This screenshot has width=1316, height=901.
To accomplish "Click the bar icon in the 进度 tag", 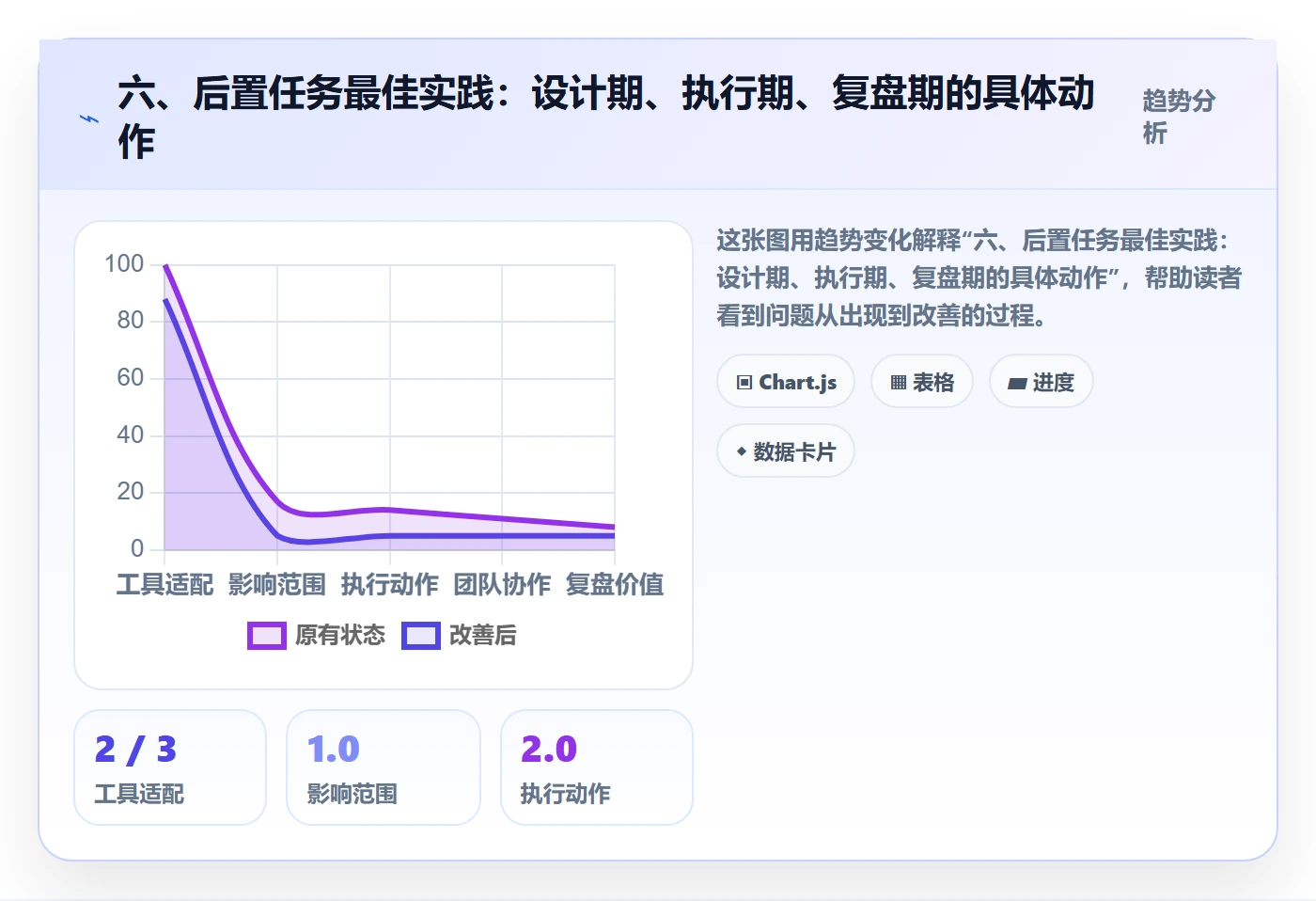I will tap(1017, 384).
